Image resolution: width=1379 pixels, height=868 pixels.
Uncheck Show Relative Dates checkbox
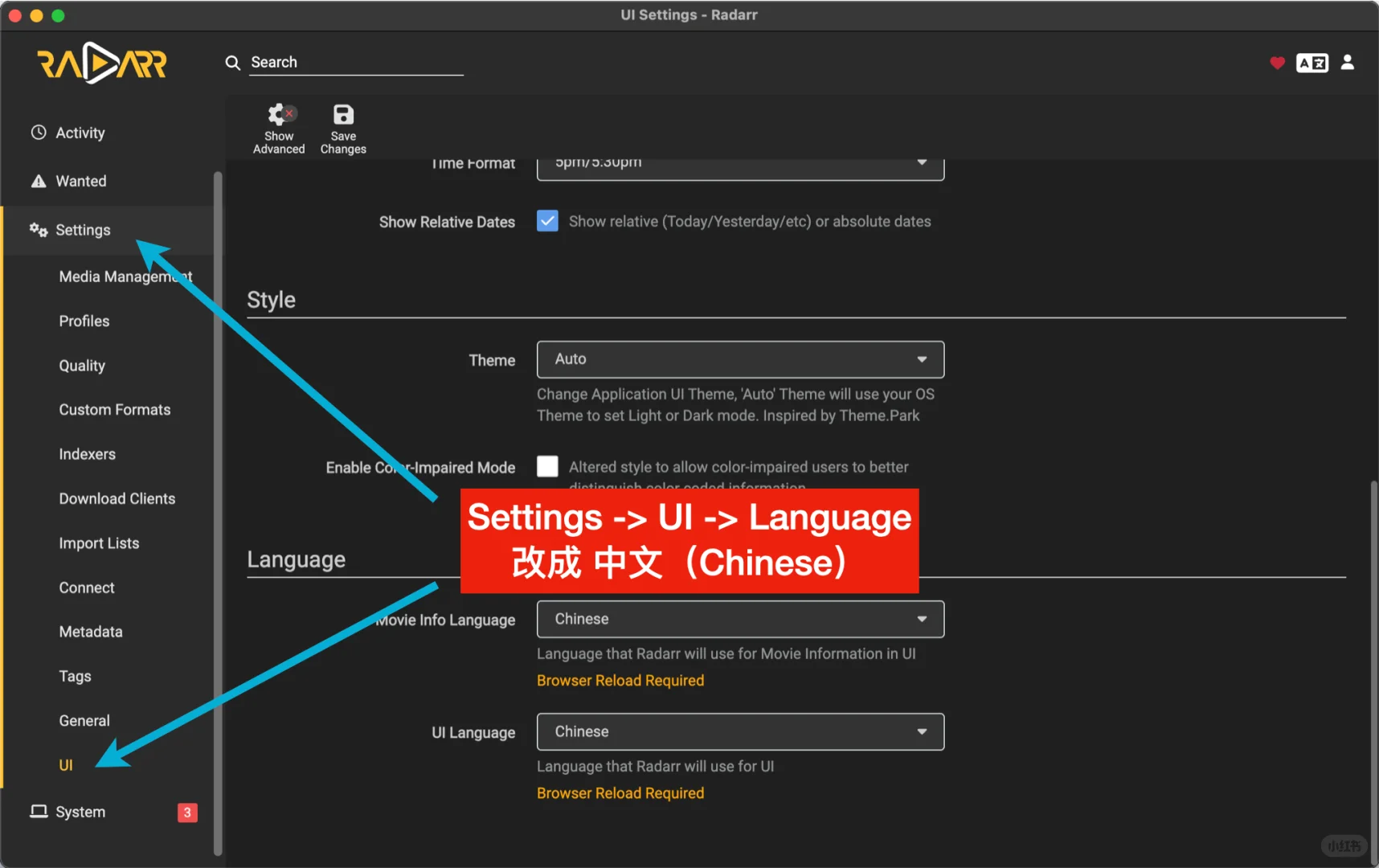tap(547, 221)
